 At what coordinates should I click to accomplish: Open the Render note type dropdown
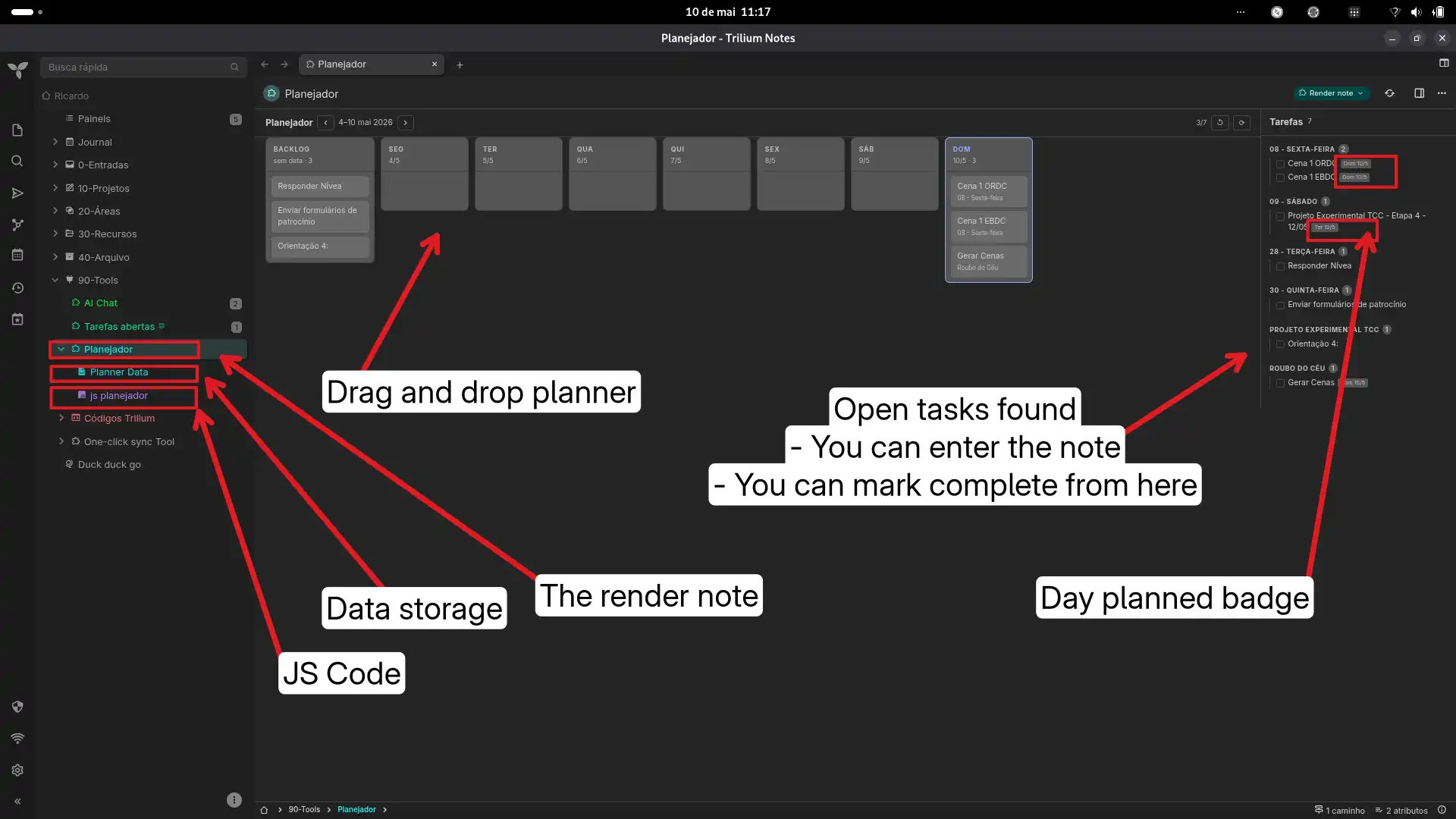[x=1331, y=93]
